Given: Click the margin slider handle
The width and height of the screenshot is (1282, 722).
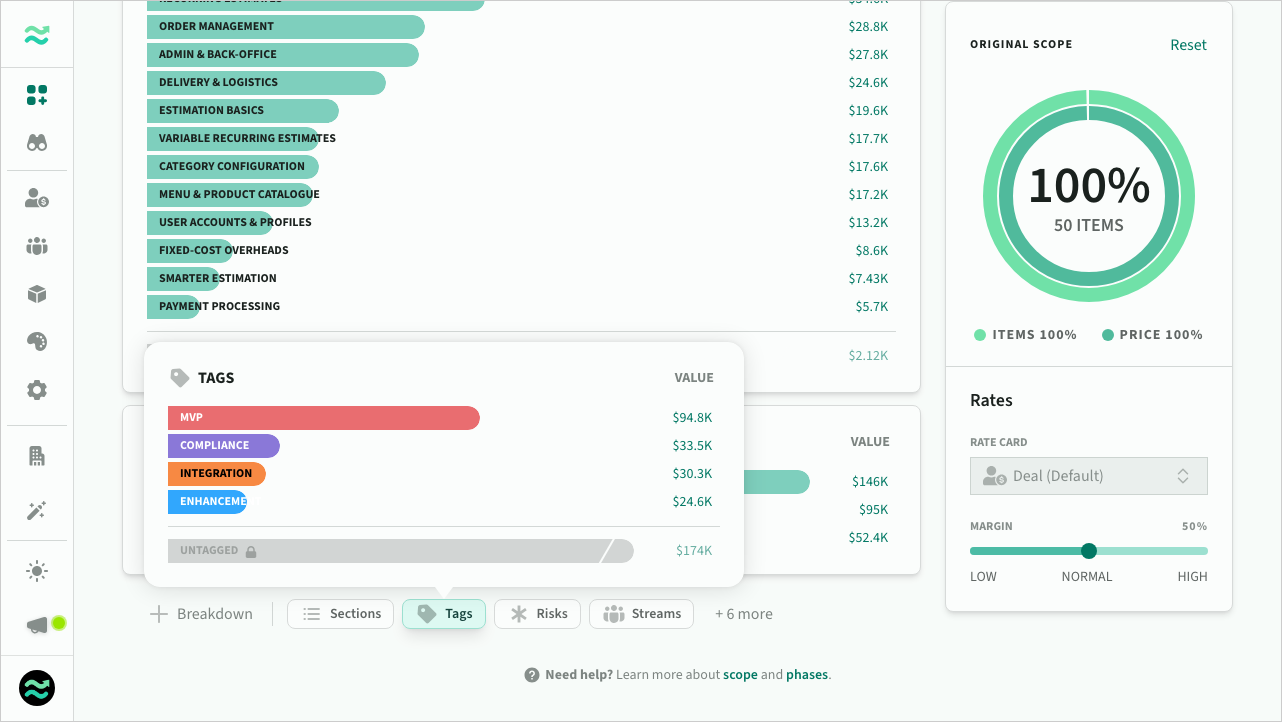Looking at the screenshot, I should point(1089,551).
